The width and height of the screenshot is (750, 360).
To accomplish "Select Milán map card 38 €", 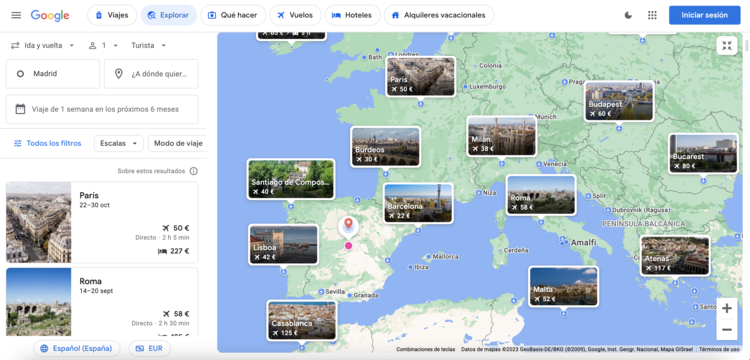I will pyautogui.click(x=501, y=136).
